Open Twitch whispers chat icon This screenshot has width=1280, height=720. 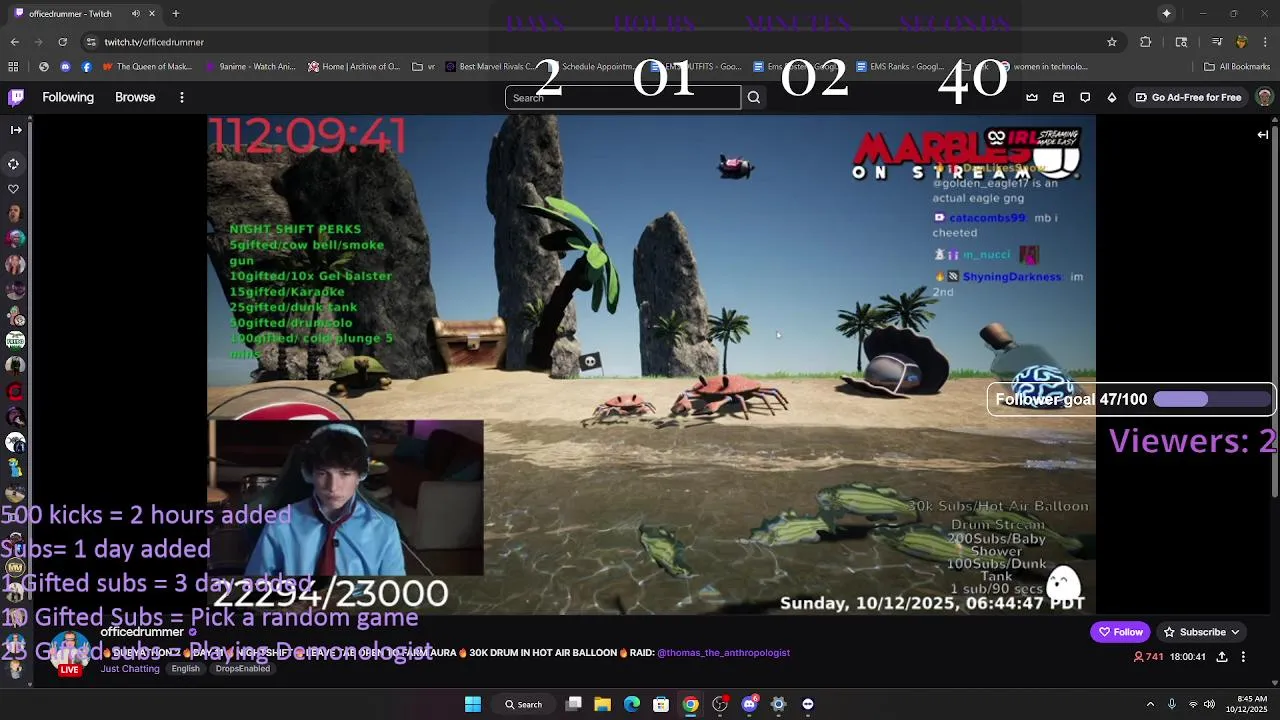1085,97
